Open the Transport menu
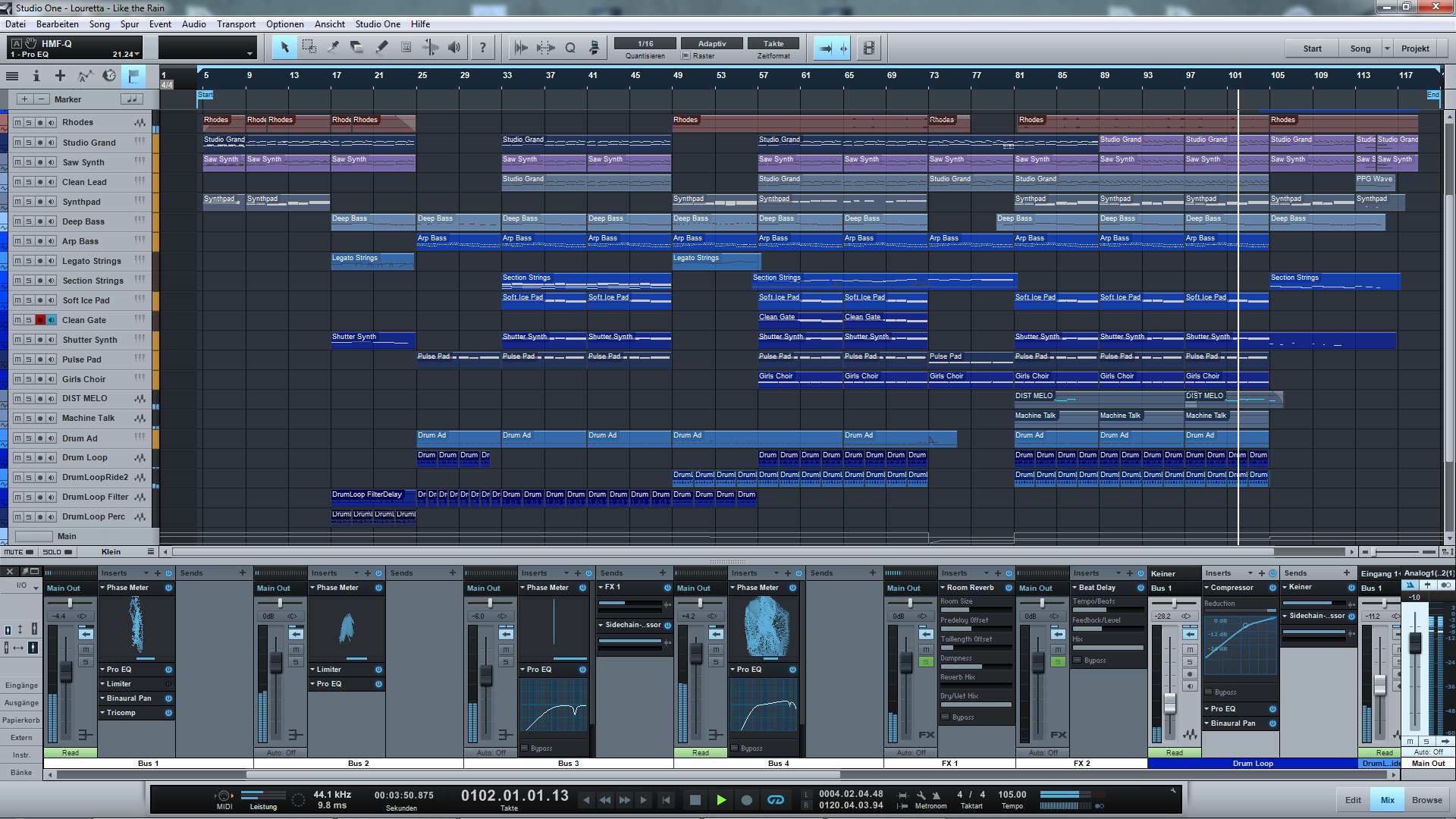1456x819 pixels. [236, 24]
